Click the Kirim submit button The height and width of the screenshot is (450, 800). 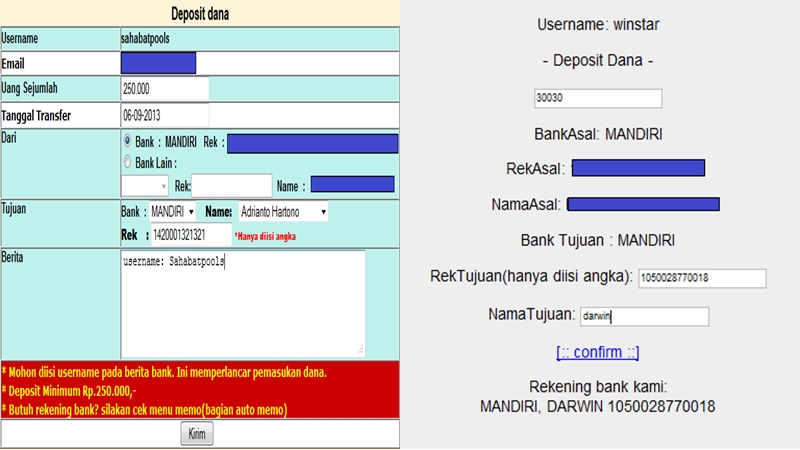click(198, 434)
